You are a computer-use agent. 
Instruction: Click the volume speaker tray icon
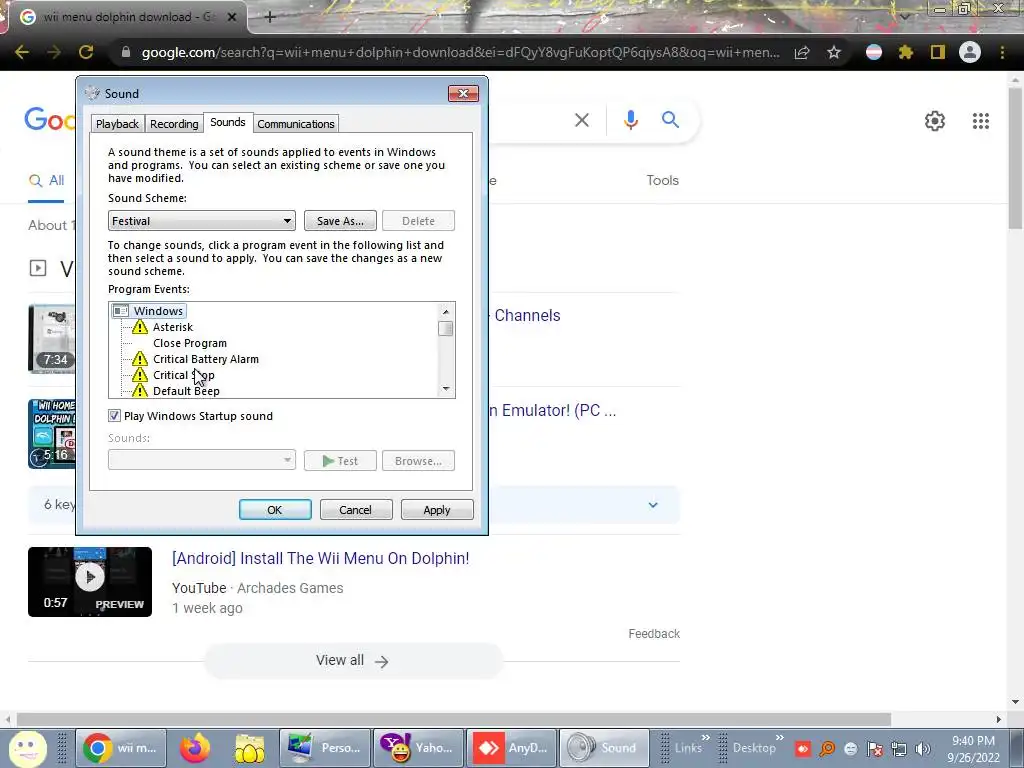coord(923,749)
